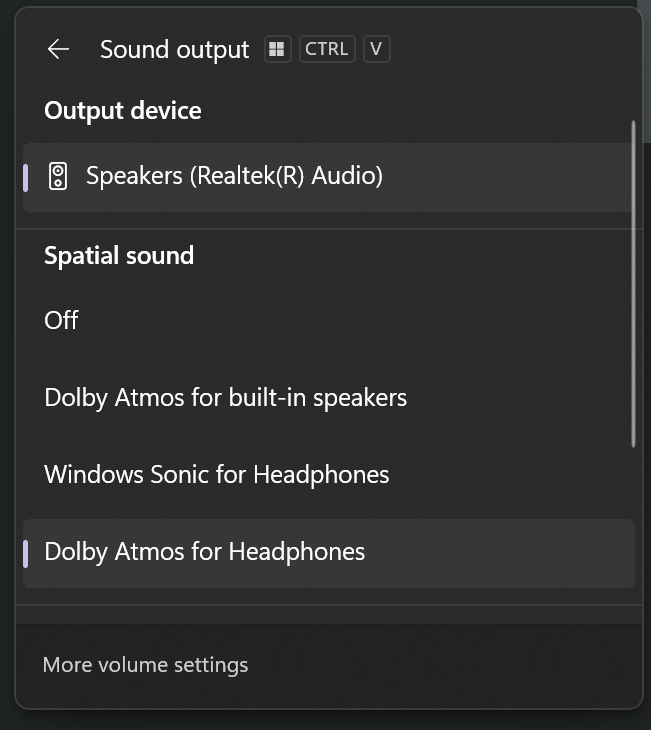The image size is (651, 730).
Task: Select Speakers (Realtek(R) Audio) output device
Action: (x=234, y=177)
